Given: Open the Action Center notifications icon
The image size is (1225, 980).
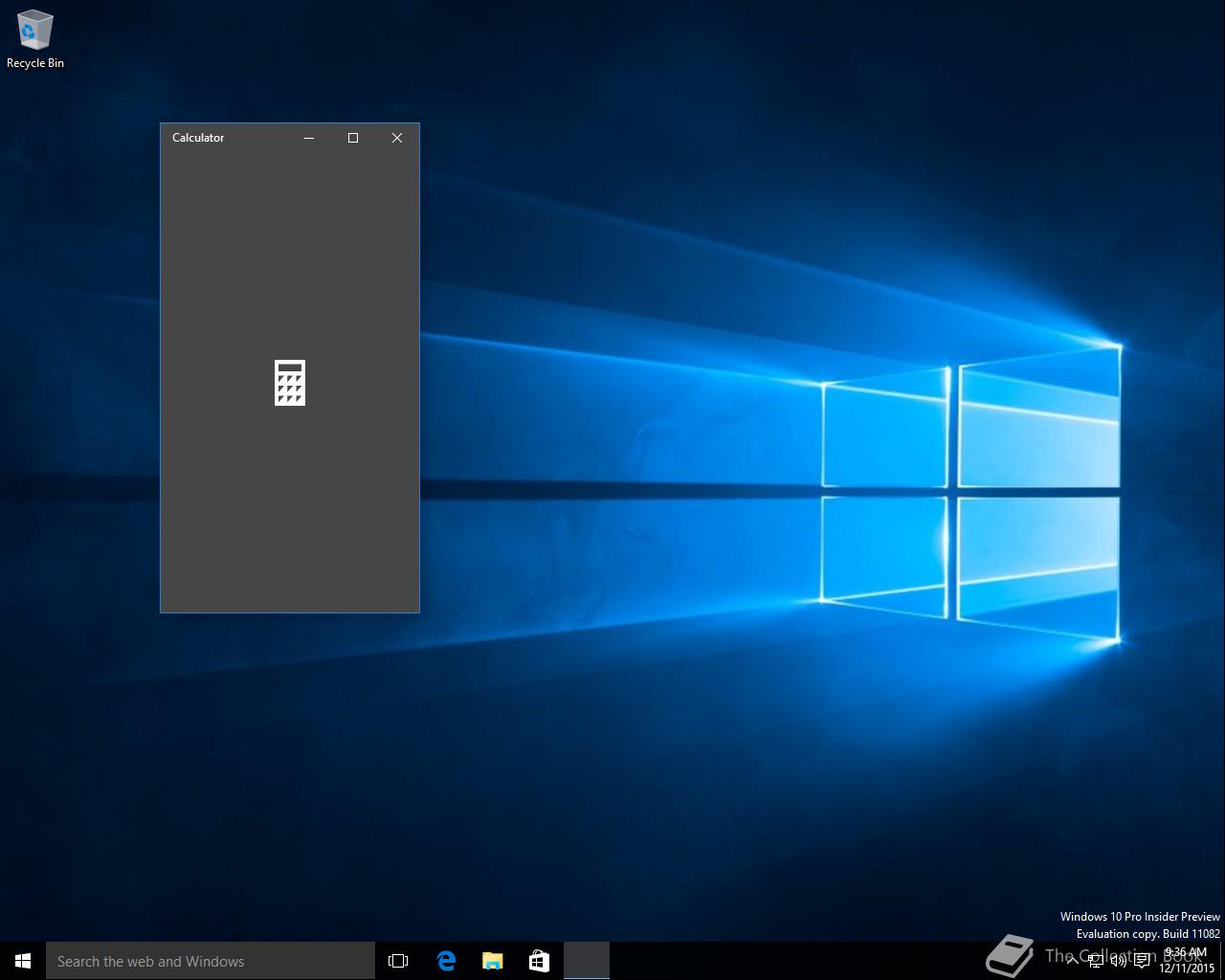Looking at the screenshot, I should pos(1142,961).
